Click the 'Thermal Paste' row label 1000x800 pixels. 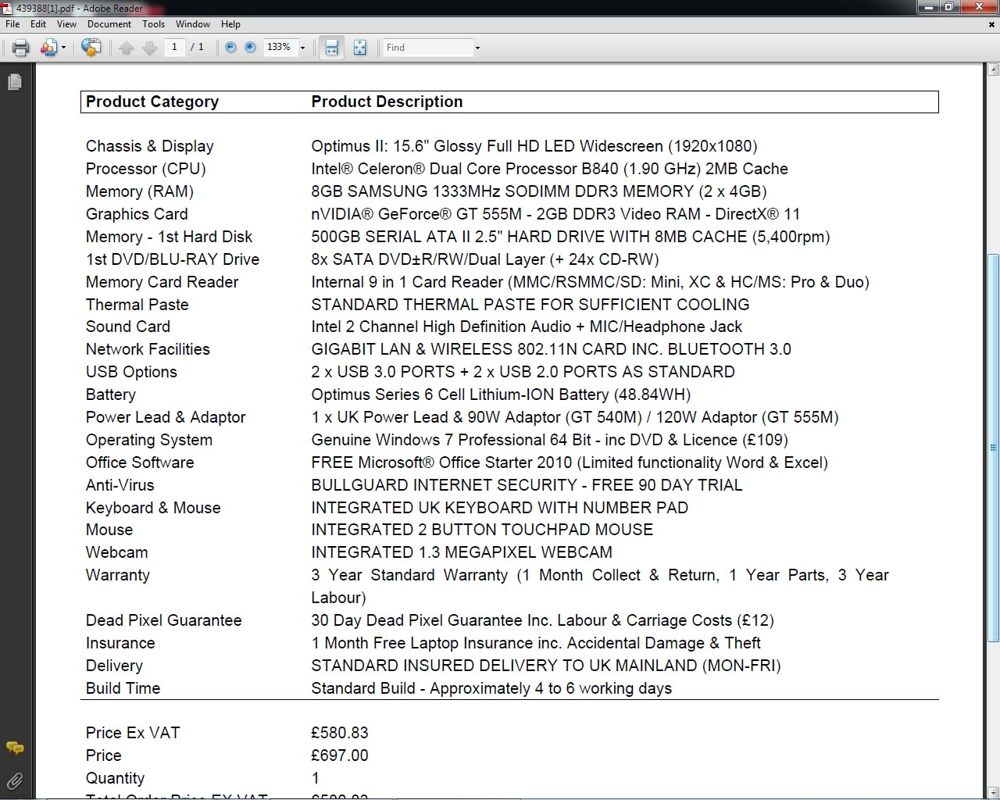point(137,305)
